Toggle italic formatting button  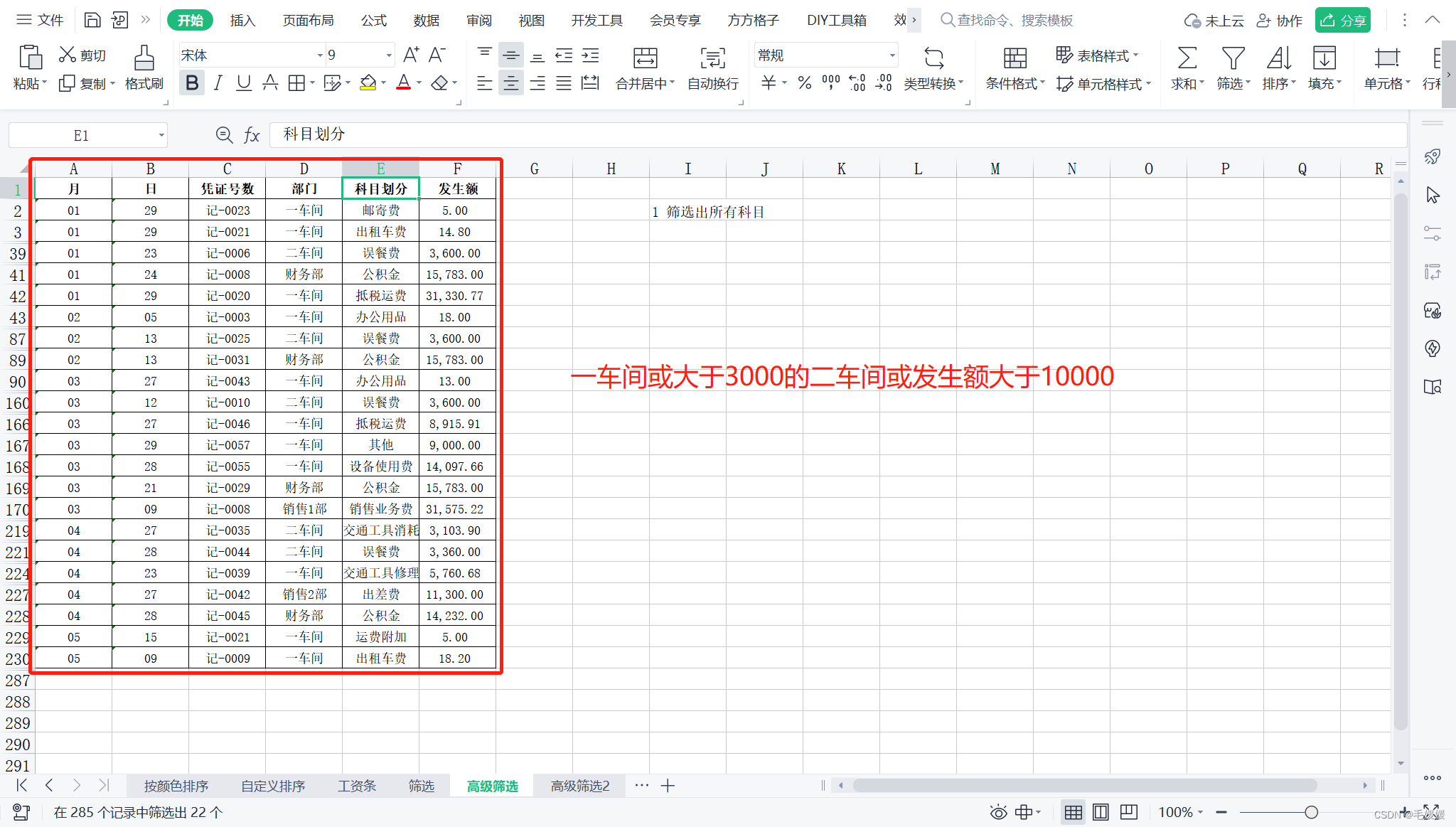pos(218,83)
